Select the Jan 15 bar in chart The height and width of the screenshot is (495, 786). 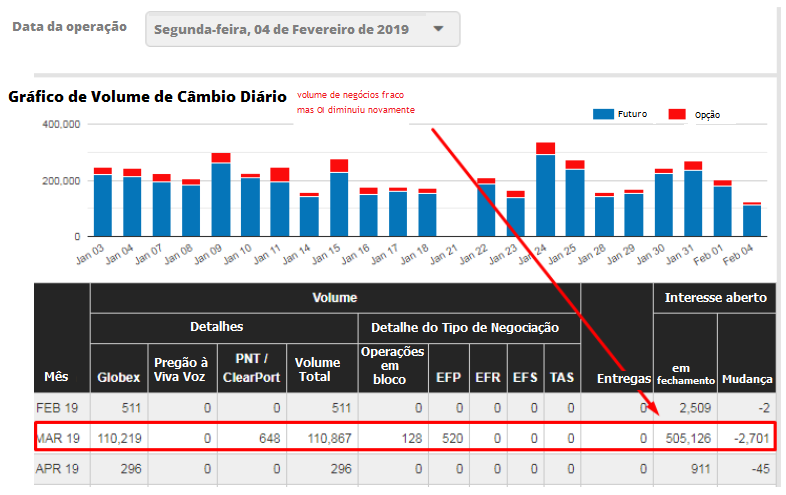pyautogui.click(x=339, y=203)
